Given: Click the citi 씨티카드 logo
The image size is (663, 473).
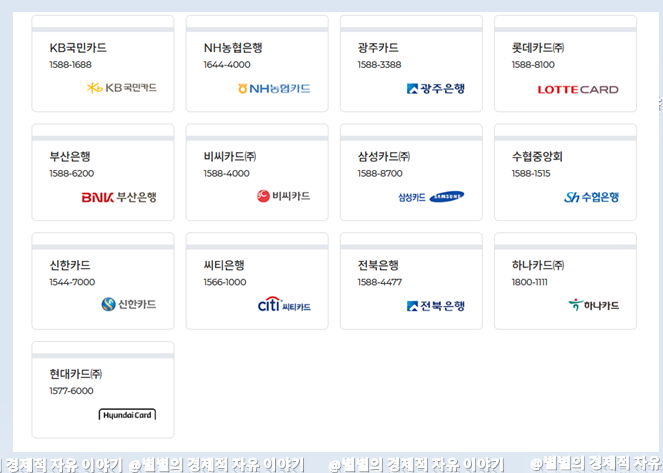Looking at the screenshot, I should (x=284, y=304).
